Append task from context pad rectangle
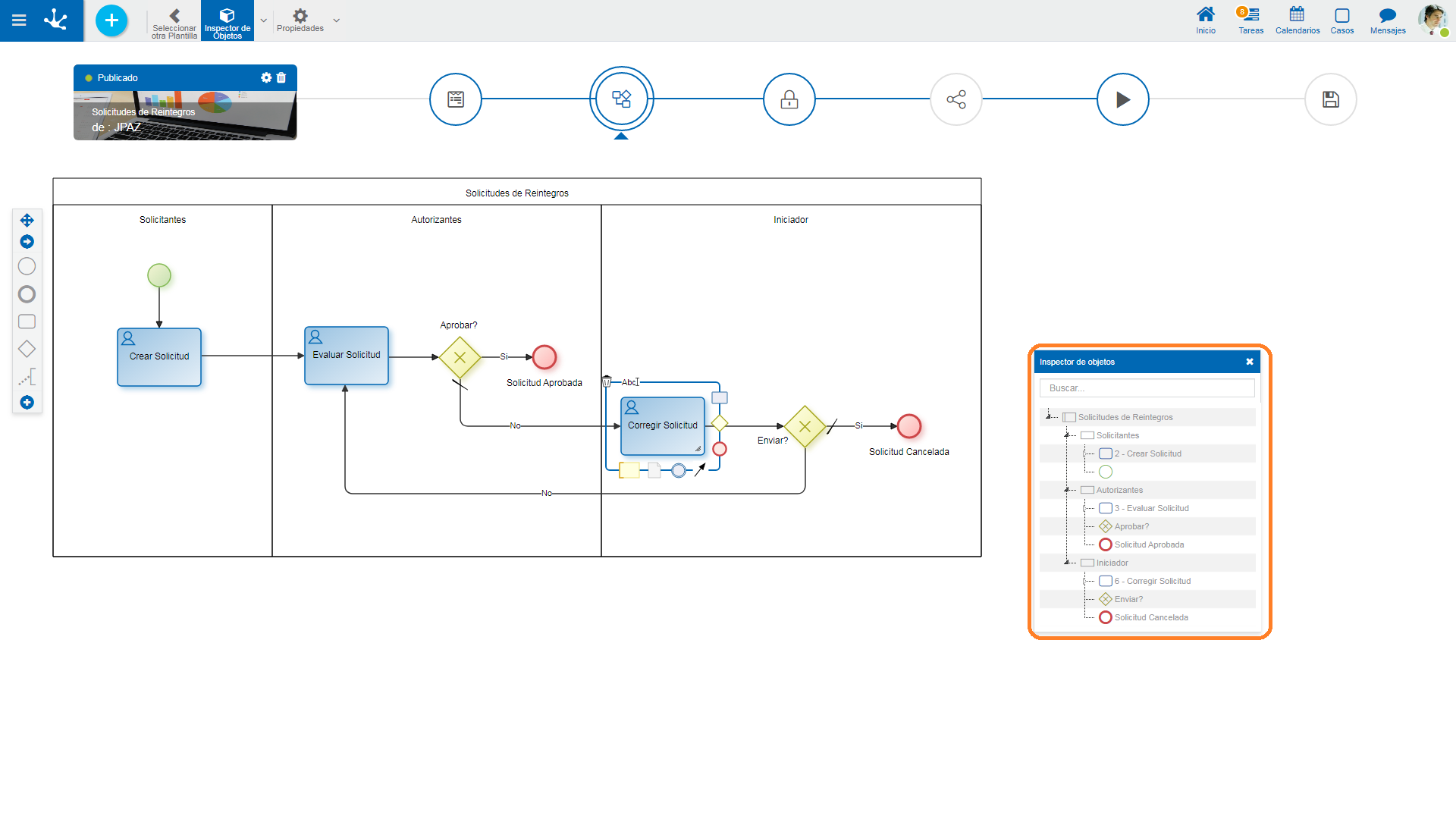The image size is (1456, 819). point(720,397)
